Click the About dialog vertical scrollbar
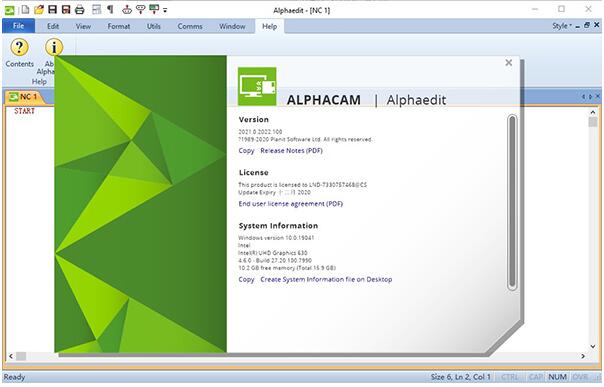The width and height of the screenshot is (604, 387). pyautogui.click(x=512, y=202)
